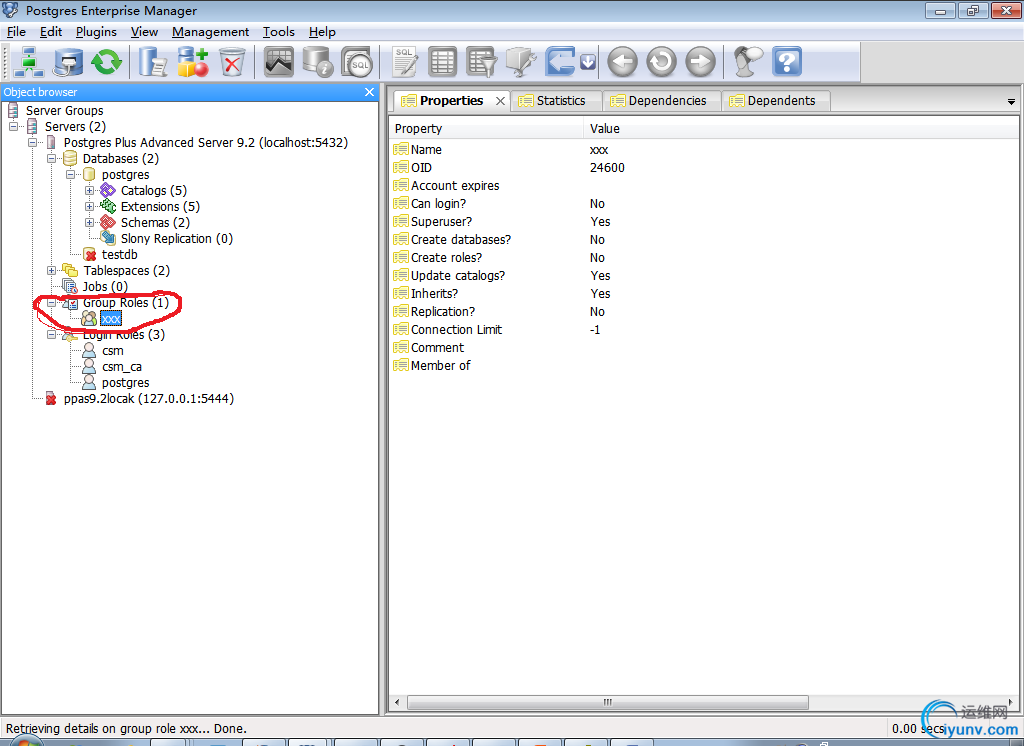Open filtered data view funnel icon
1024x746 pixels.
[x=482, y=62]
